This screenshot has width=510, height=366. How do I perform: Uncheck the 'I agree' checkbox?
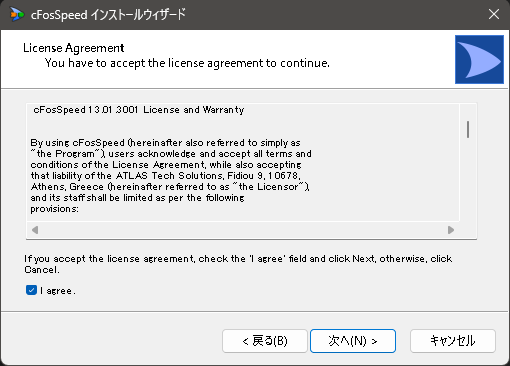31,290
